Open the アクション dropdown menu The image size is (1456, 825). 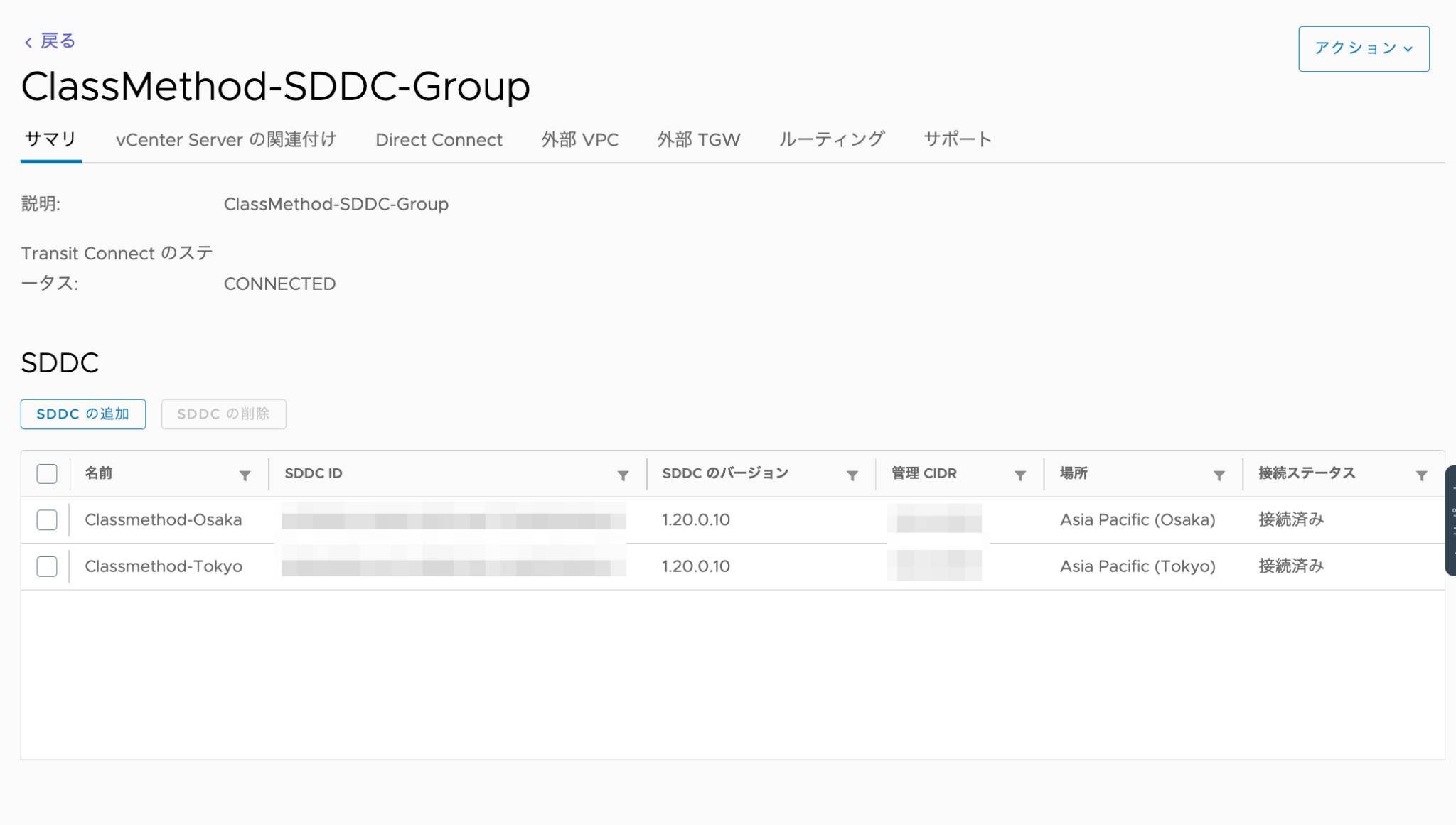click(1363, 48)
